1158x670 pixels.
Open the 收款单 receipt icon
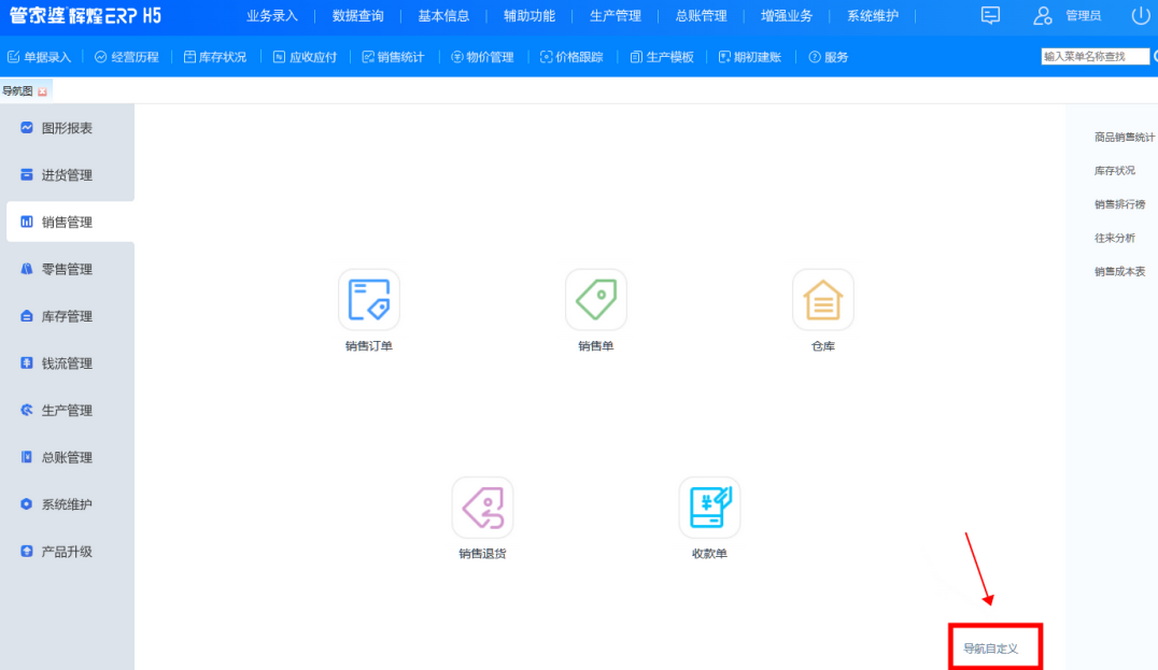pyautogui.click(x=709, y=508)
